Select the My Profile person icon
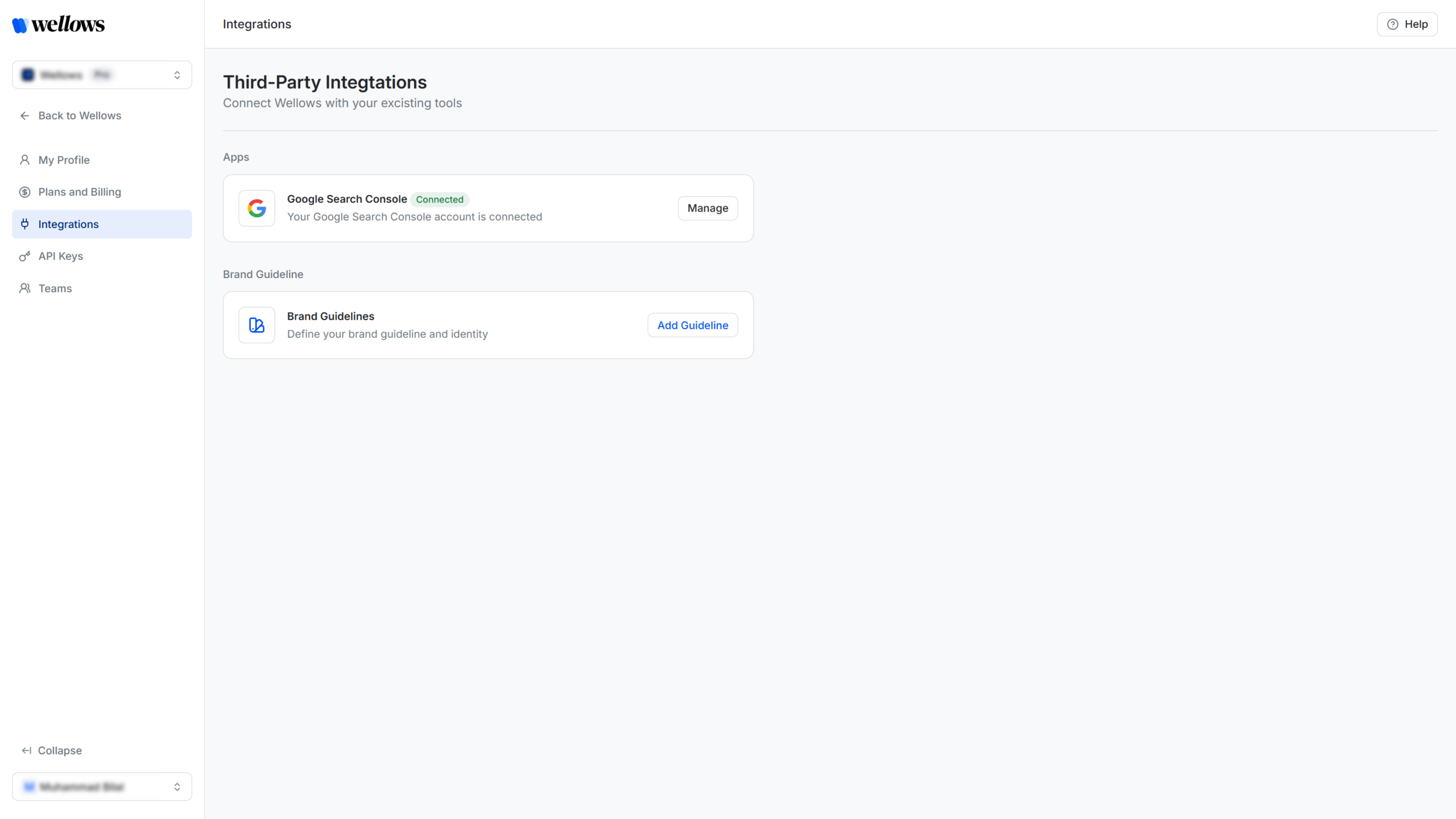This screenshot has width=1456, height=819. coord(24,160)
